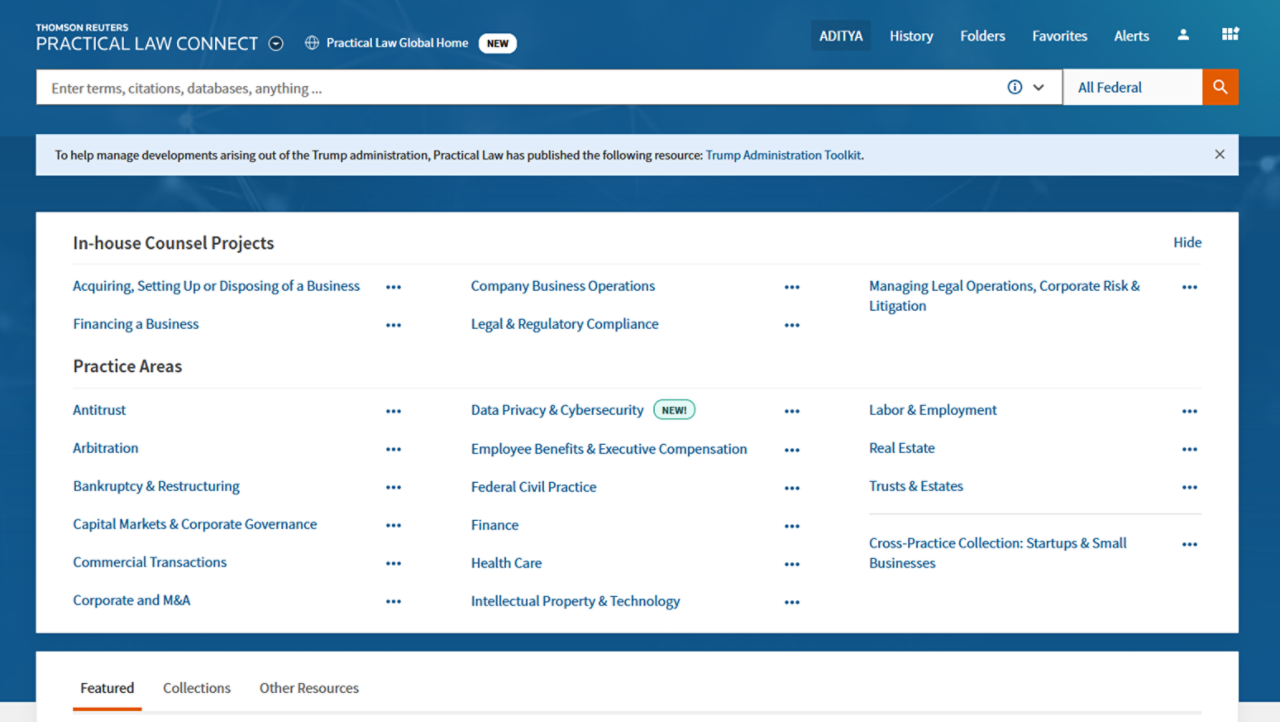Click the globe icon beside Practical Law Global Home

click(312, 43)
